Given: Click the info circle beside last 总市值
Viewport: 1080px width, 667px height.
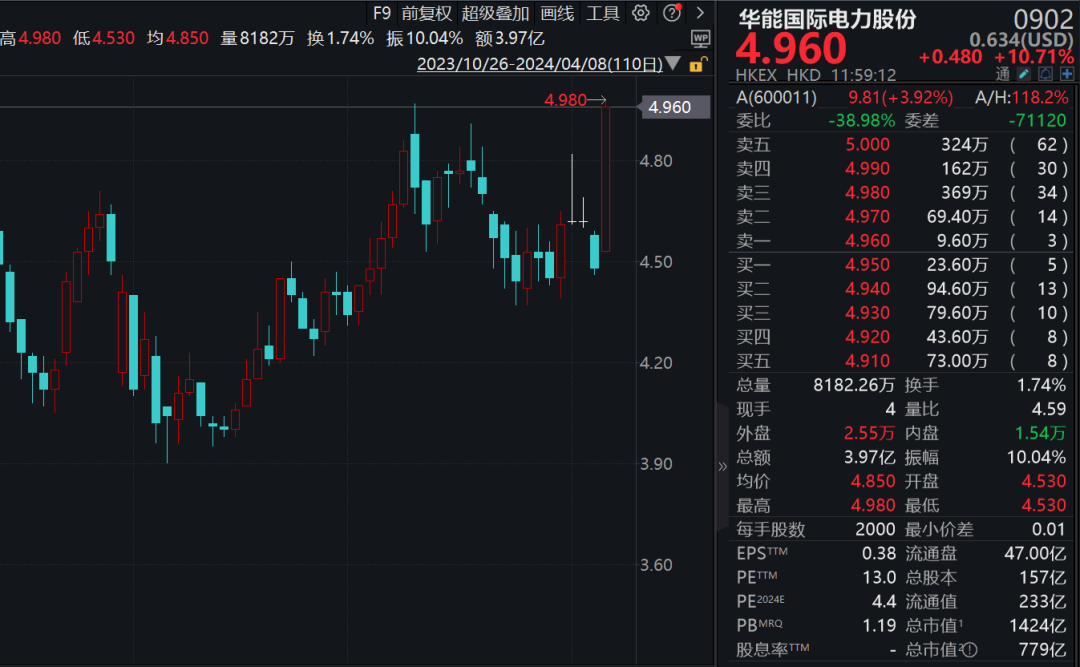Looking at the screenshot, I should 969,650.
